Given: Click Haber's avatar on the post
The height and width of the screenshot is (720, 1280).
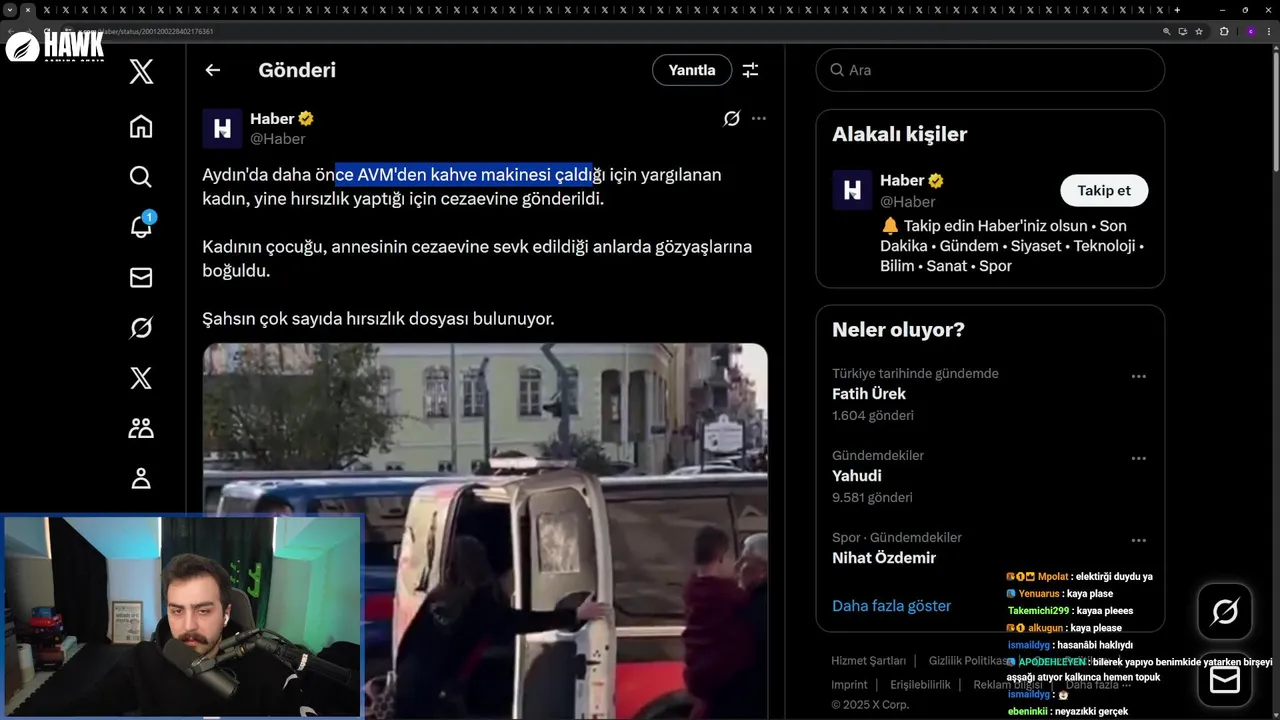Looking at the screenshot, I should (222, 128).
